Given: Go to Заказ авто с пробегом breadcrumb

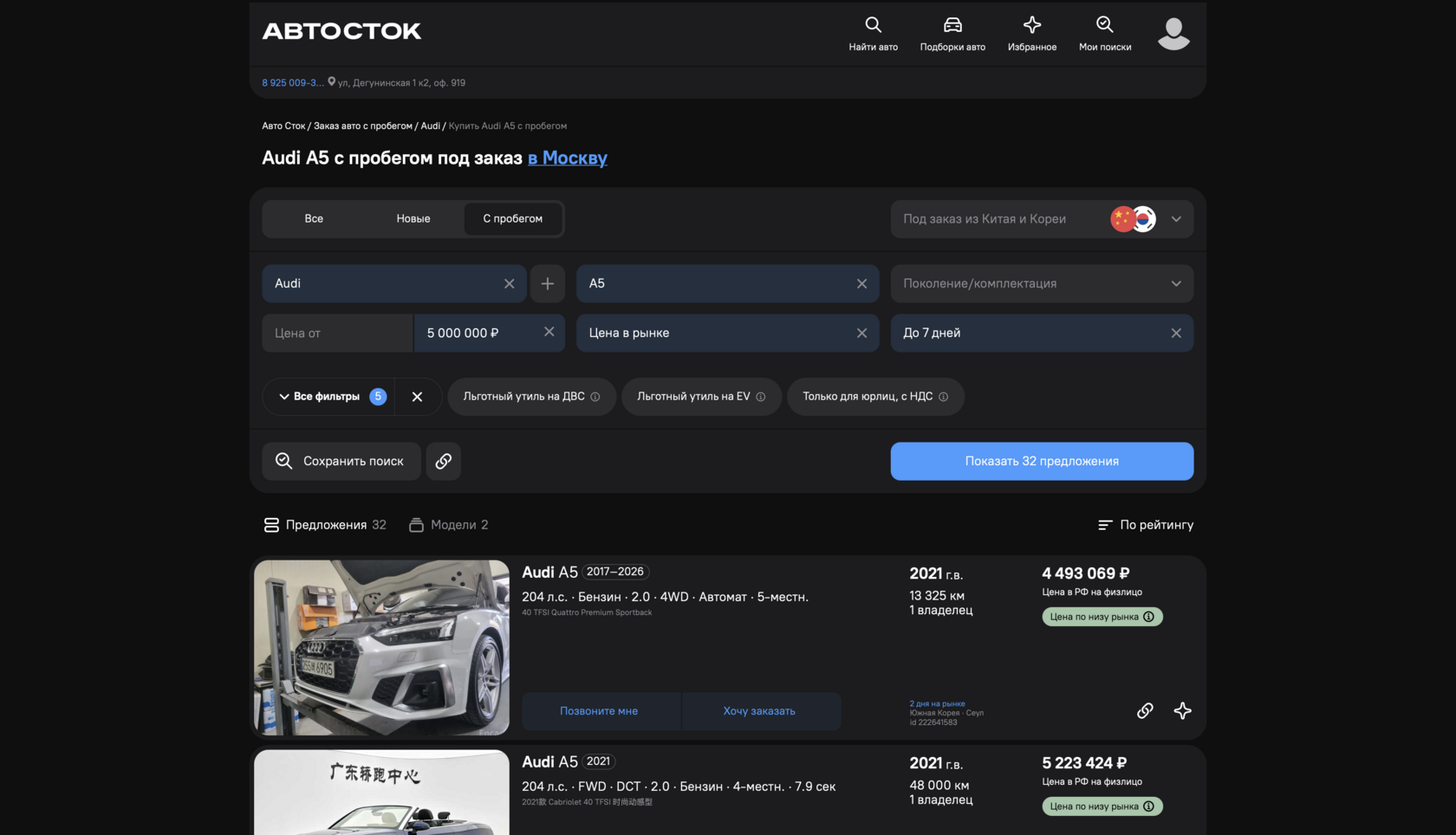Looking at the screenshot, I should (x=363, y=126).
